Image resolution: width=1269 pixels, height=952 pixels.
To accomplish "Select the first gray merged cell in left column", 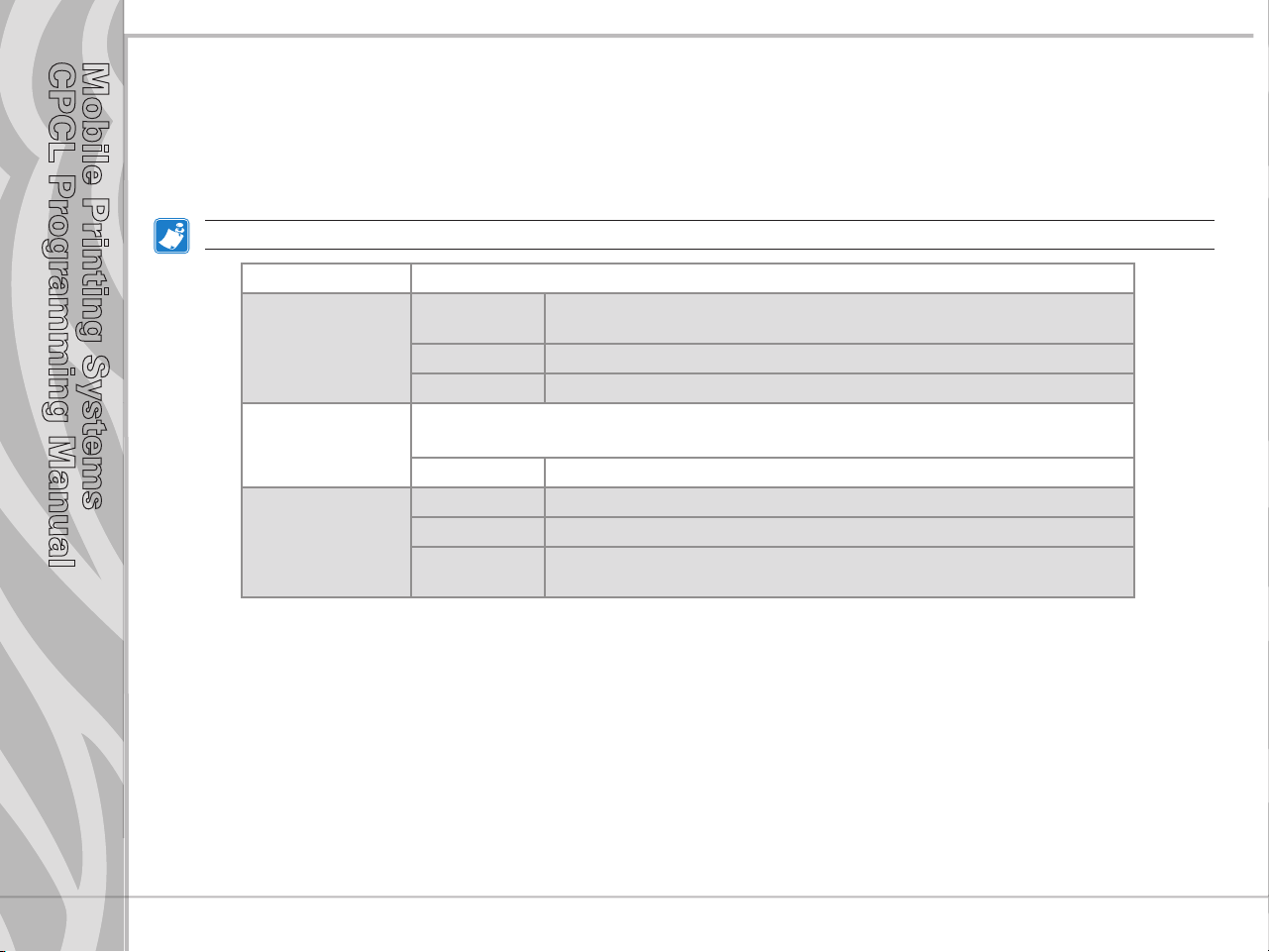I will pos(326,348).
